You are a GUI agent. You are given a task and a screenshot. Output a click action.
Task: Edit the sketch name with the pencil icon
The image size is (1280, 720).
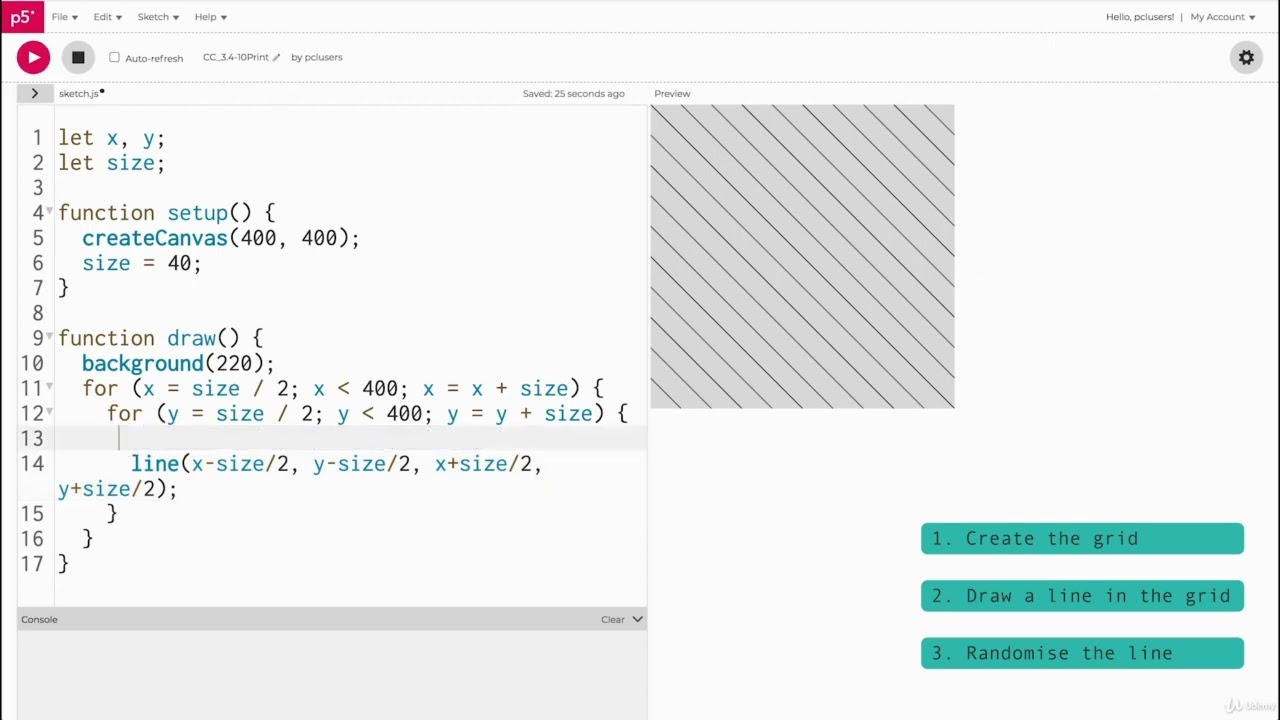tap(277, 57)
